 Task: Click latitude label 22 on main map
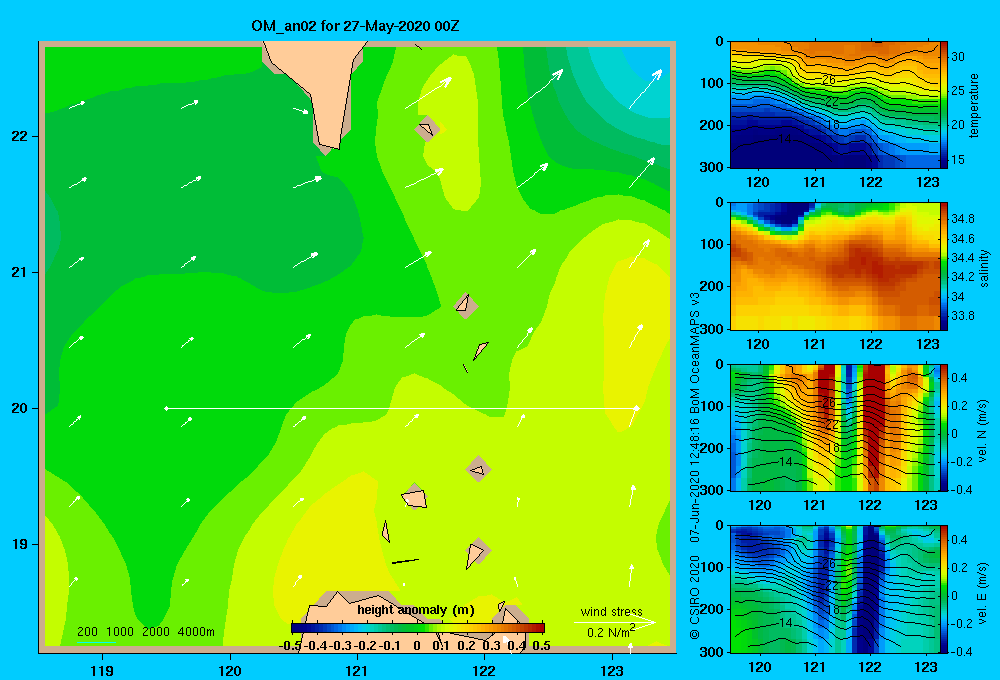pyautogui.click(x=20, y=136)
